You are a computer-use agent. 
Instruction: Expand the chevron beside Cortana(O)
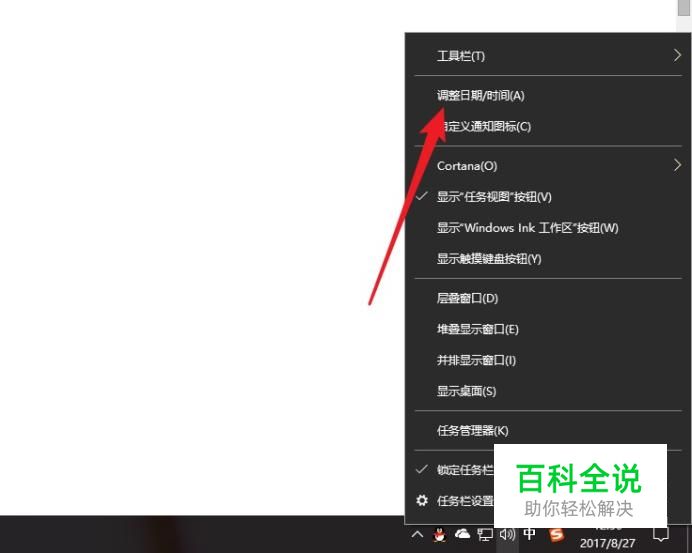677,165
